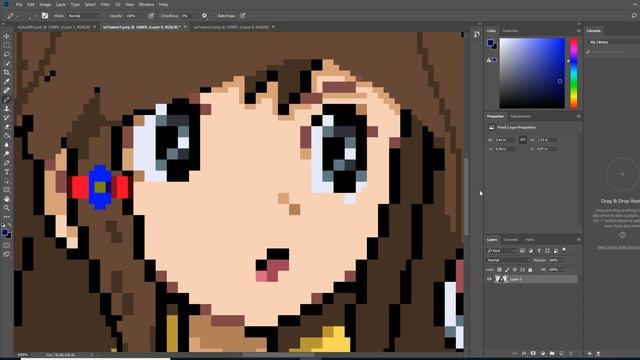The width and height of the screenshot is (640, 360).
Task: Add content to library plus icon
Action: point(590,353)
